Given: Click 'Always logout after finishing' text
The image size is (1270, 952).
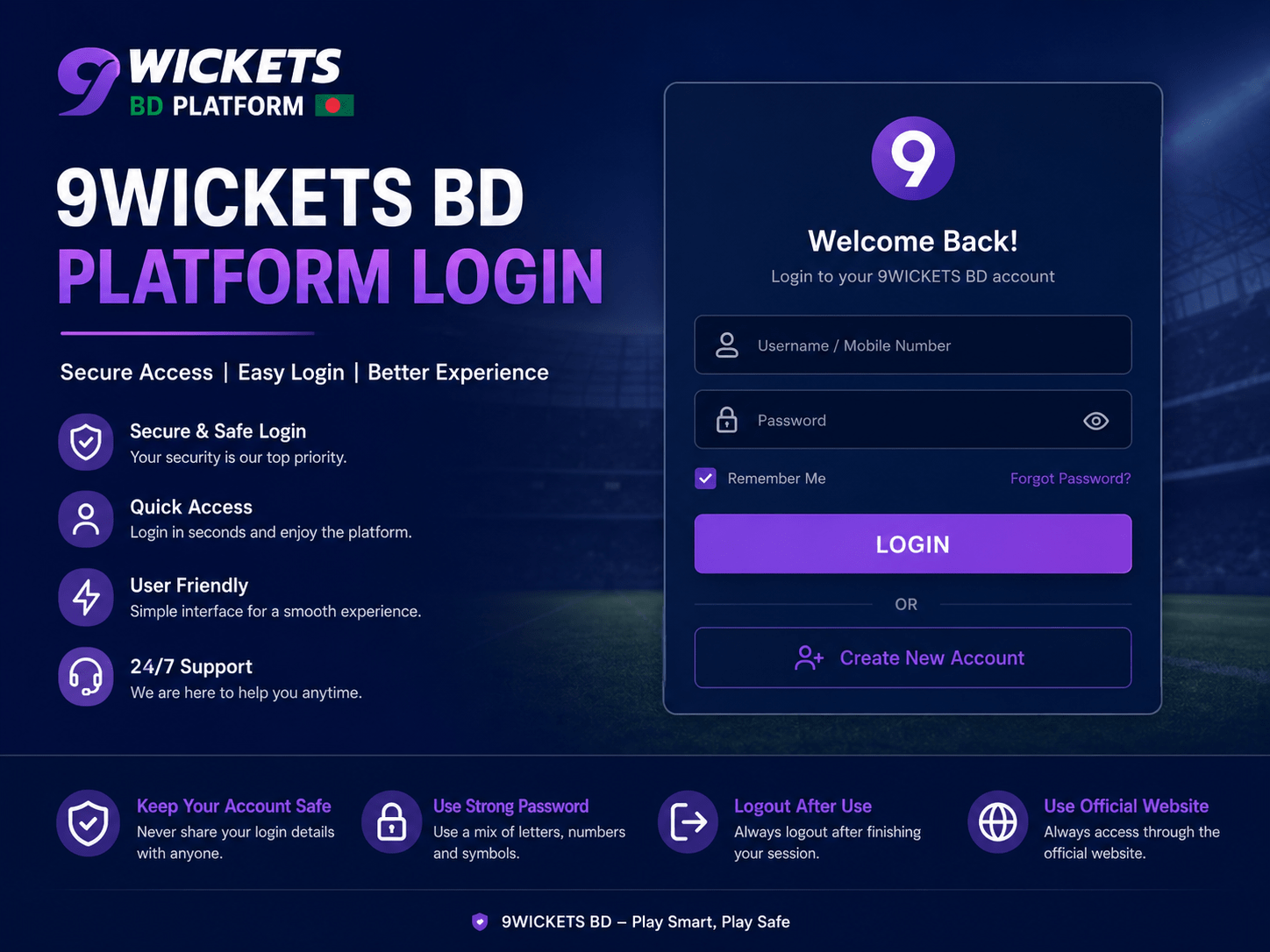Looking at the screenshot, I should [828, 832].
